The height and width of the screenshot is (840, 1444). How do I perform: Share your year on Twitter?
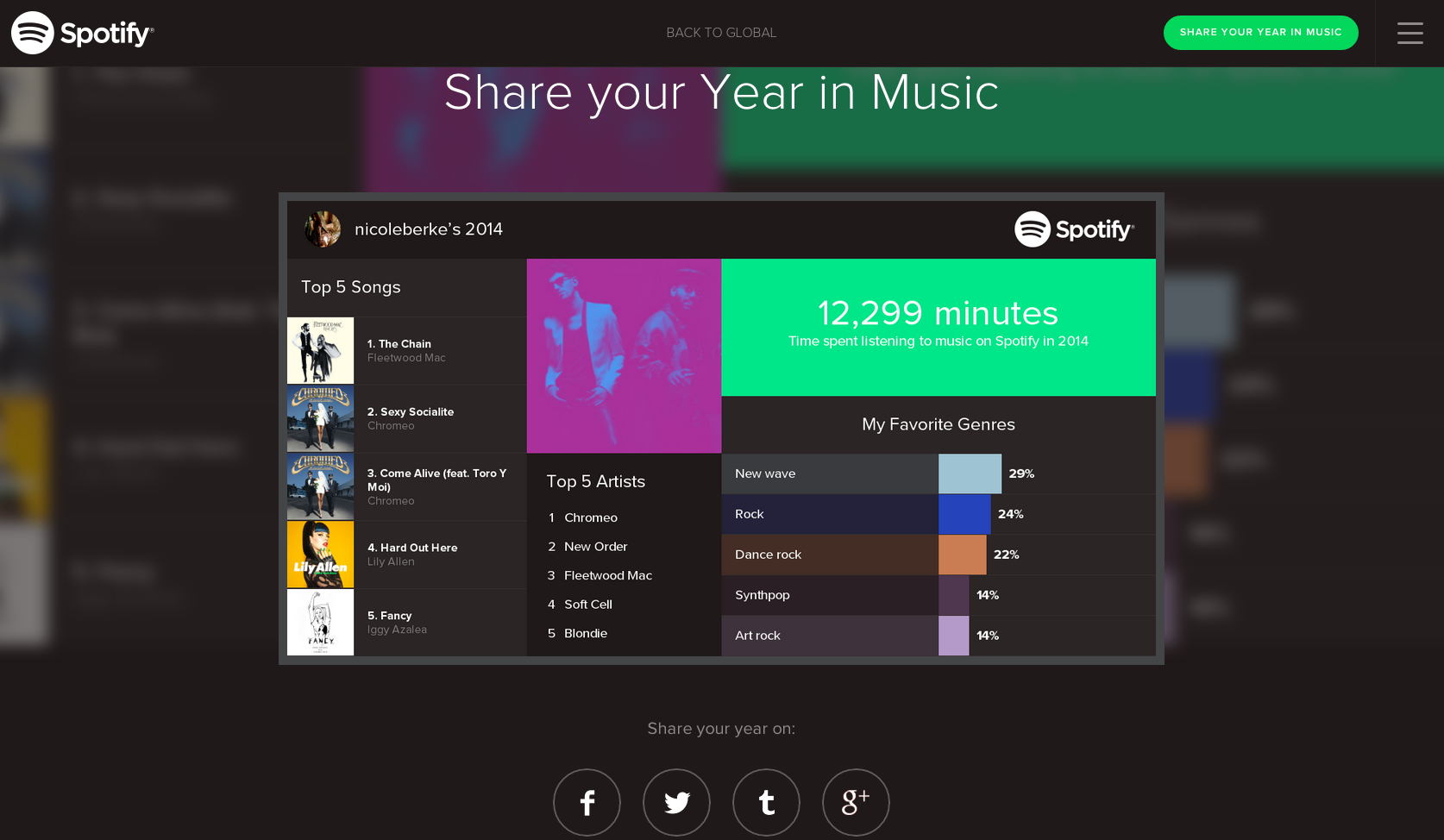point(676,802)
